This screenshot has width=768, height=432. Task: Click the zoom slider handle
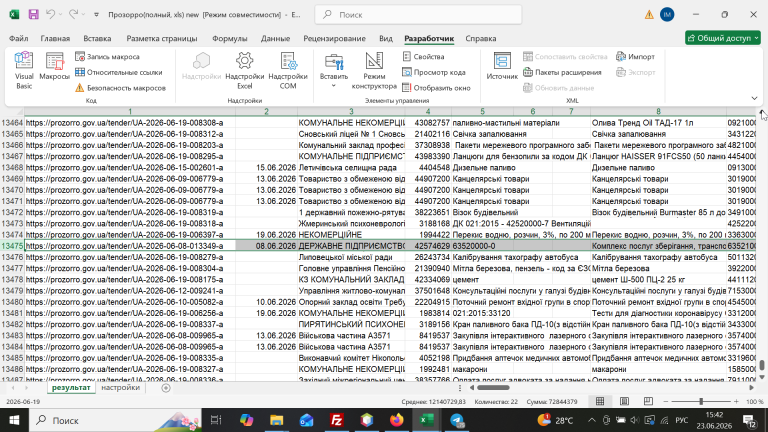(701, 401)
